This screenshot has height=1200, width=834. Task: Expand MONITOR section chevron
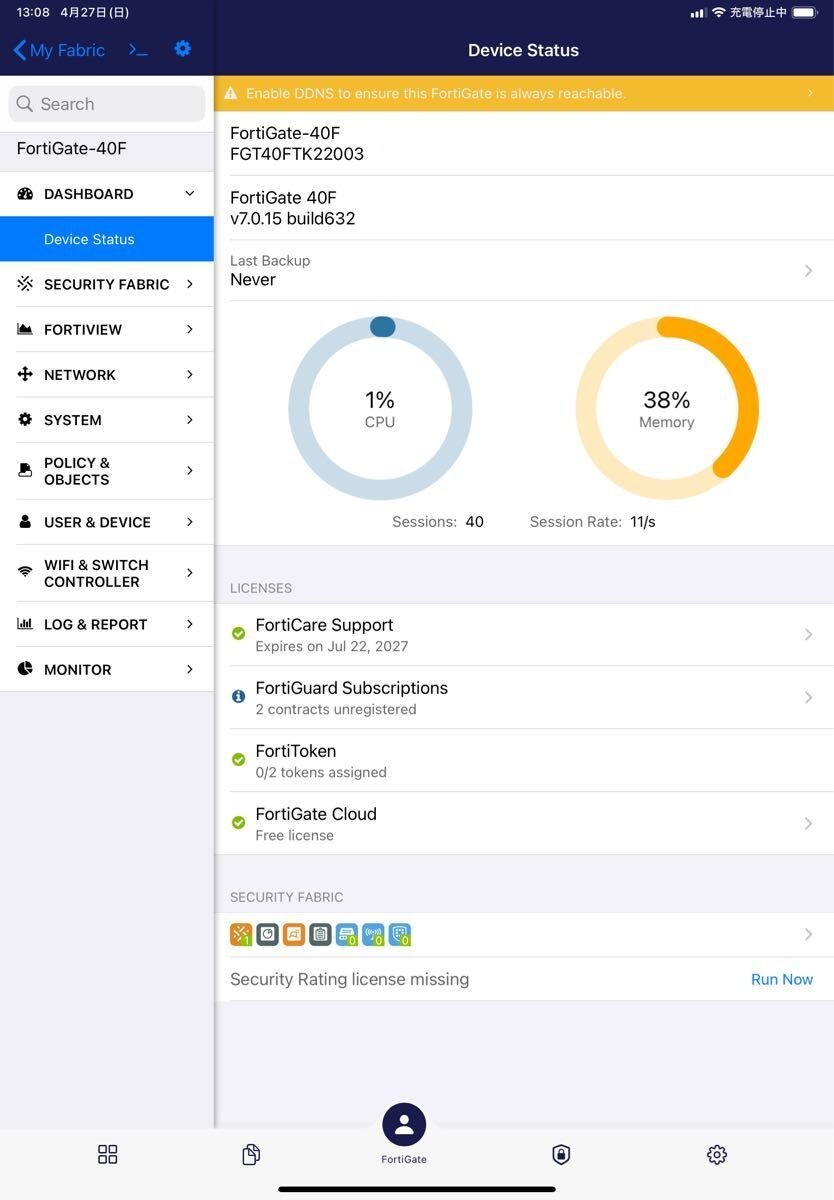[190, 669]
